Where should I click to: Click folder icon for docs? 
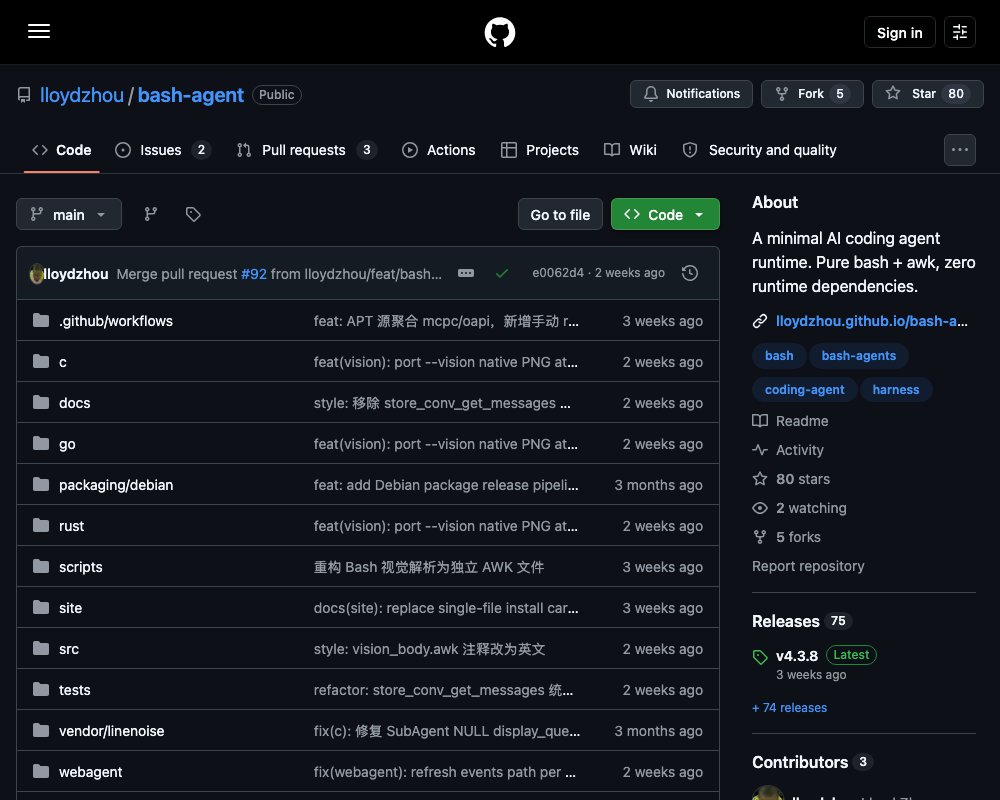point(41,403)
